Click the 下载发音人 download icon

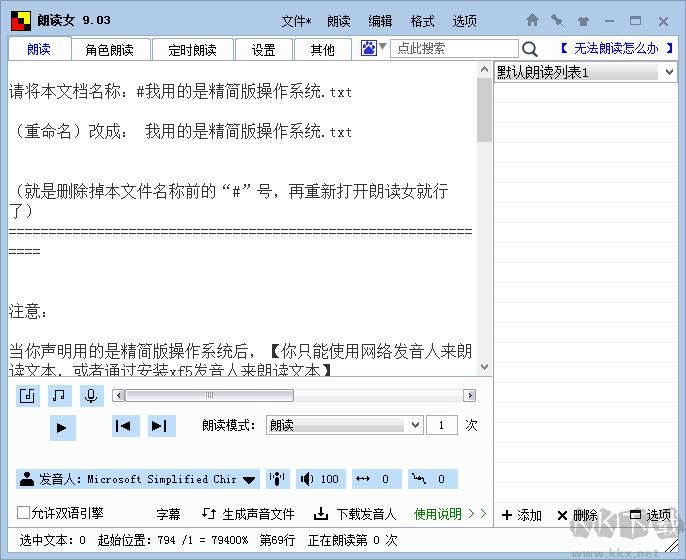(x=321, y=514)
